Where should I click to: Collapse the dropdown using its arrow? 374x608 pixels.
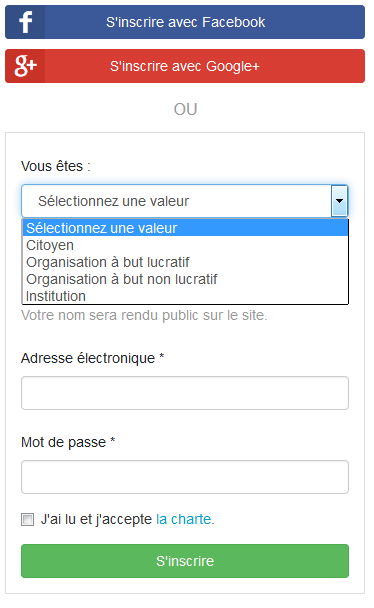[x=340, y=201]
